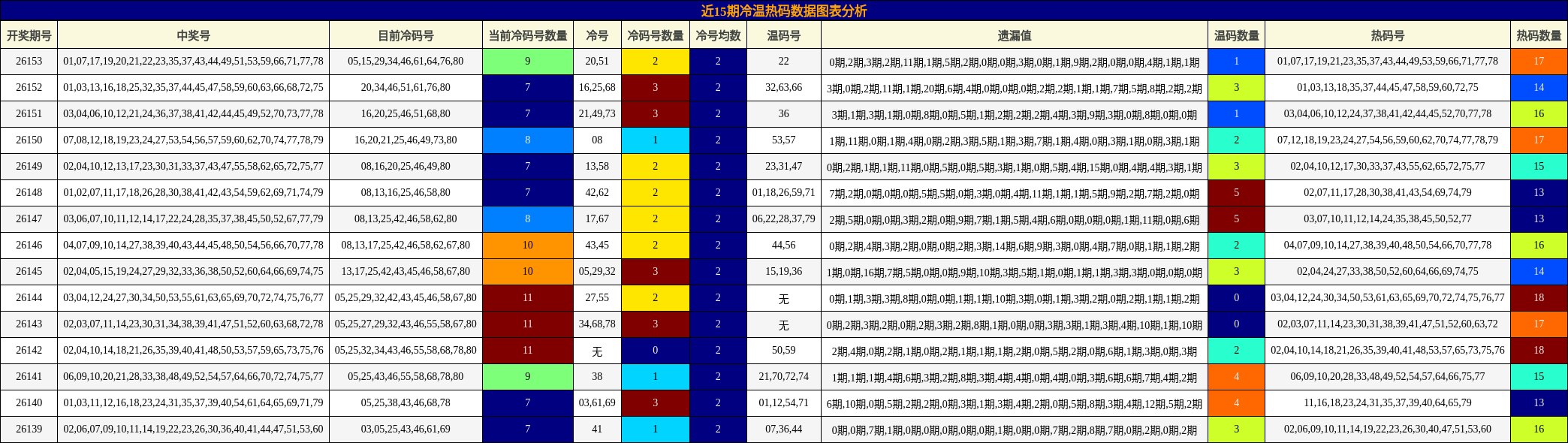Select period number 26145
This screenshot has width=1568, height=443.
click(29, 272)
